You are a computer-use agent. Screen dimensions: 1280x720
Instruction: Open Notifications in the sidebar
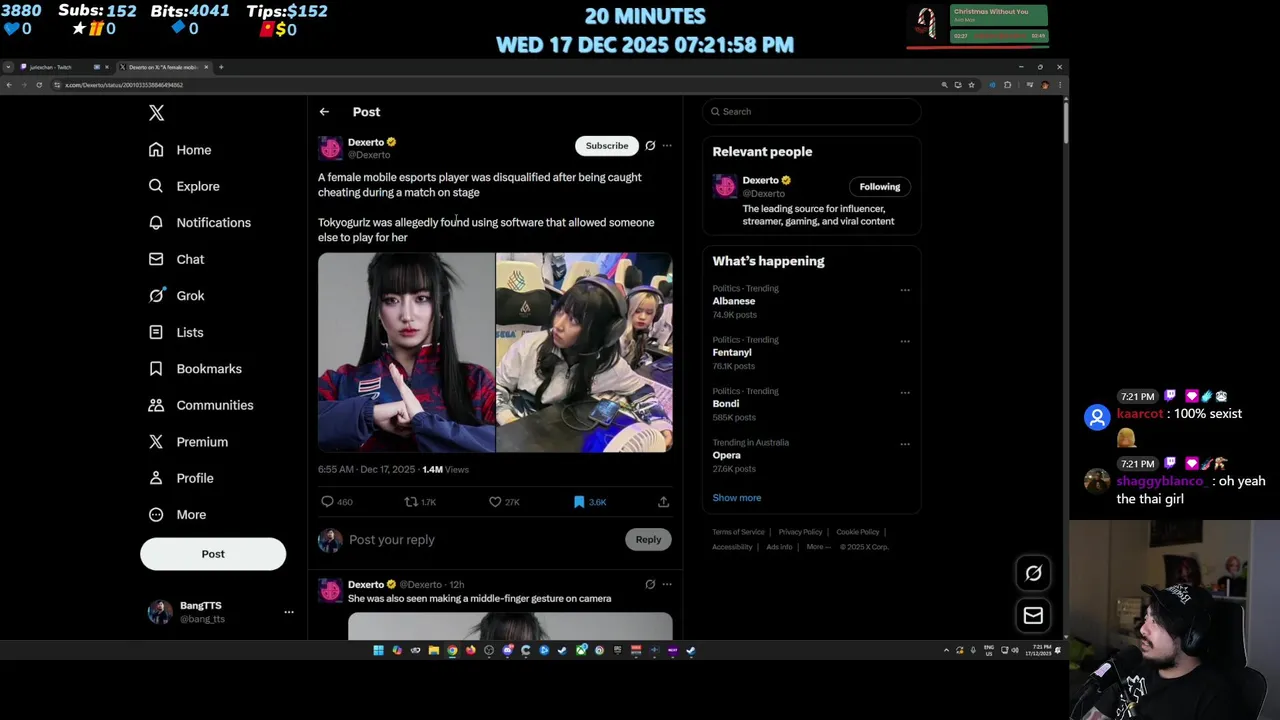[199, 223]
